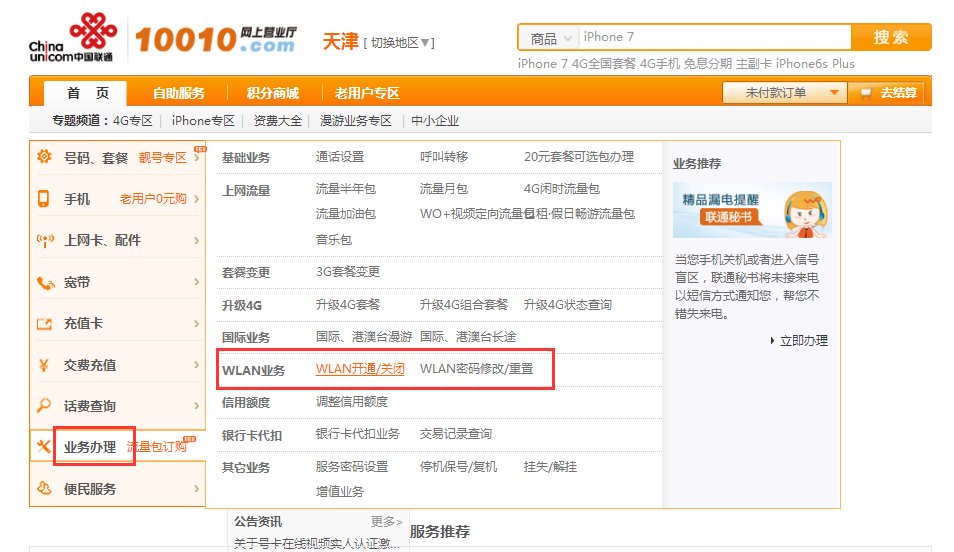This screenshot has width=954, height=552.
Task: Open the 3G套餐变更 link
Action: click(x=347, y=271)
